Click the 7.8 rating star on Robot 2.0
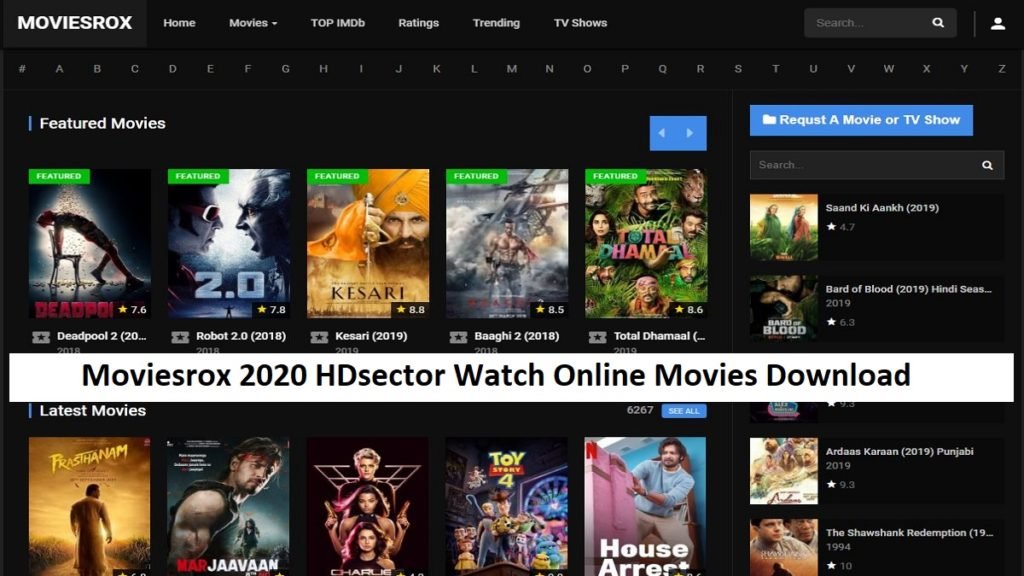This screenshot has width=1024, height=576. point(262,310)
